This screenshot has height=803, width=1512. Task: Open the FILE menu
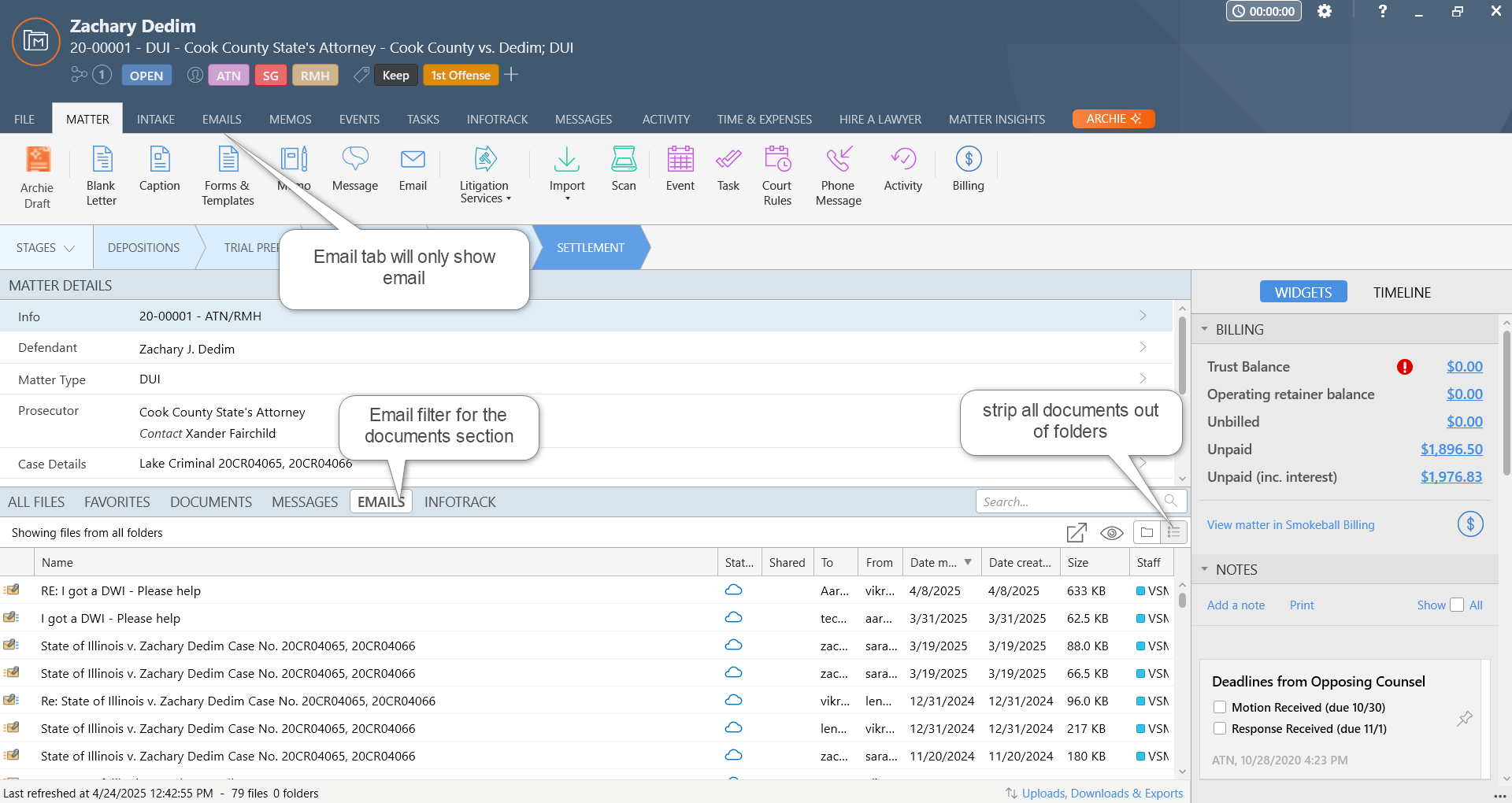(x=24, y=119)
